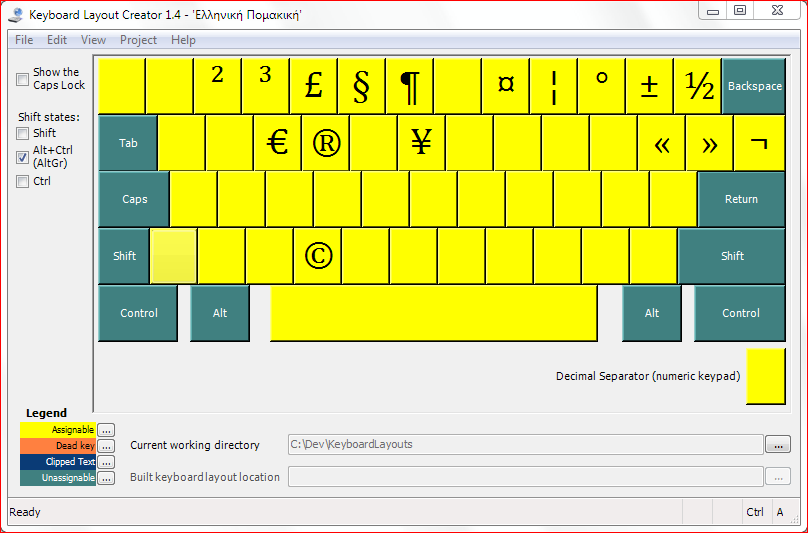The height and width of the screenshot is (533, 808).
Task: Click the Tab key
Action: coord(128,143)
